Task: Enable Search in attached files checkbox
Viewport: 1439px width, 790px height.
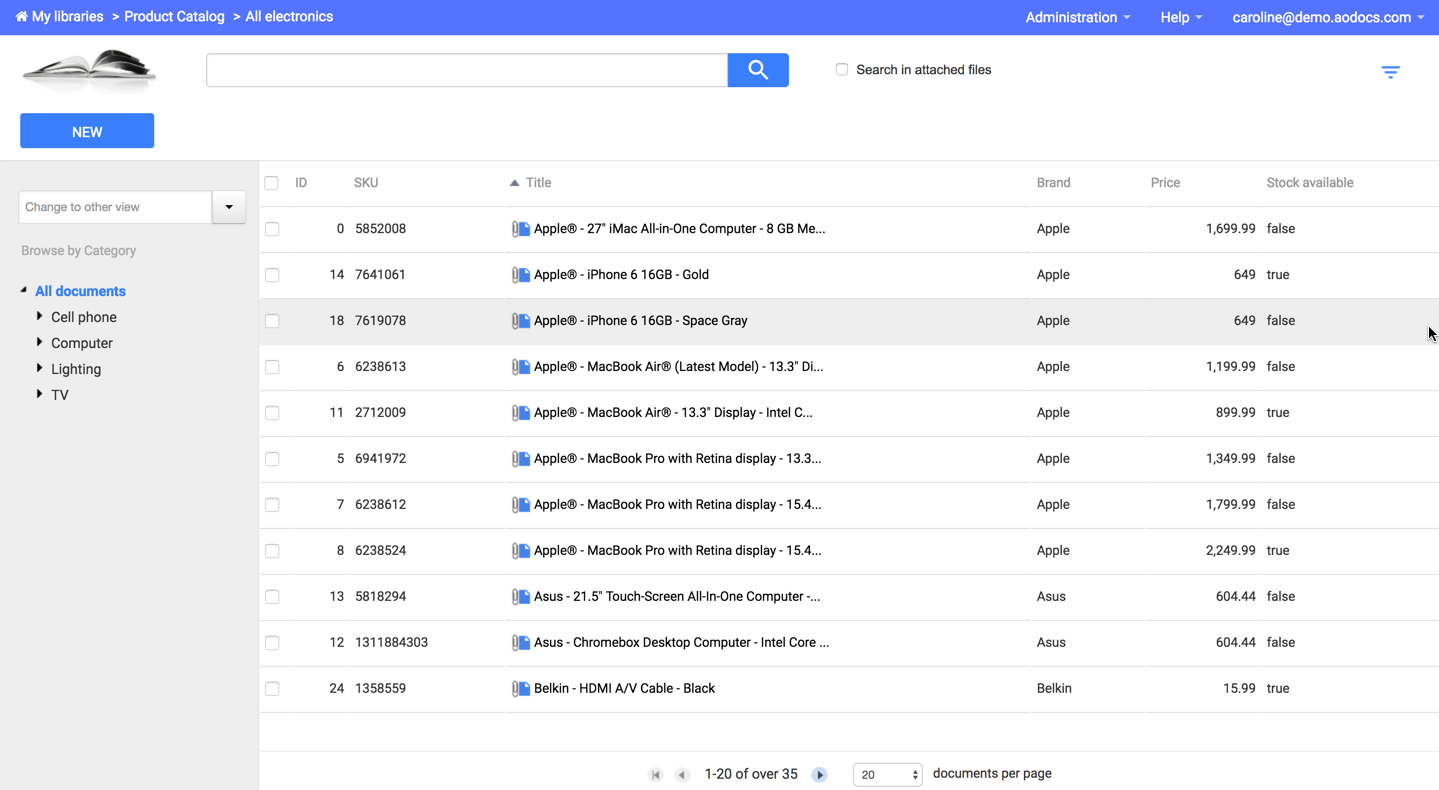Action: point(842,70)
